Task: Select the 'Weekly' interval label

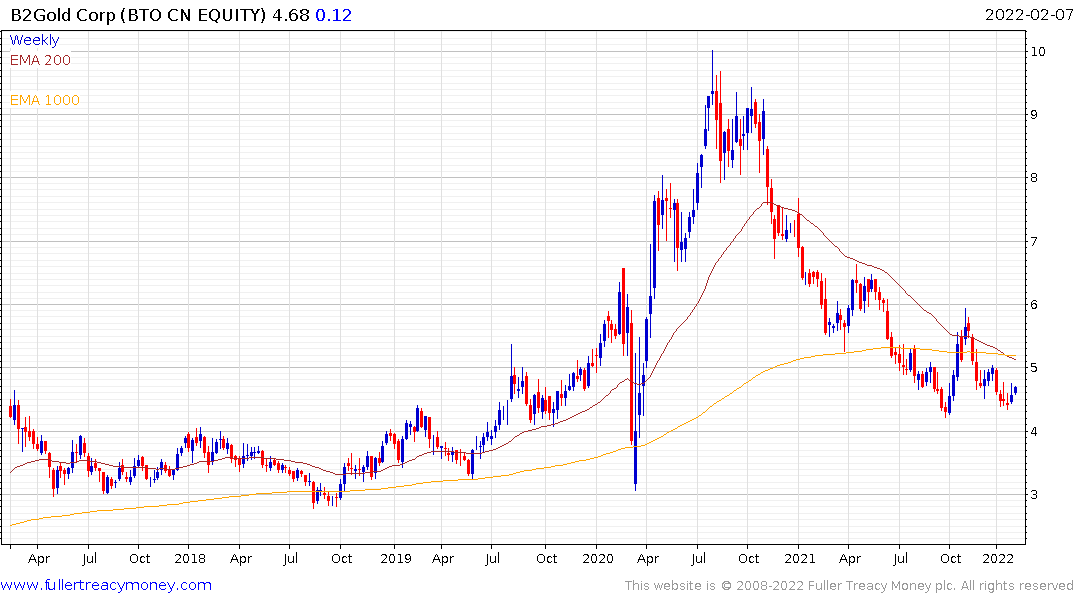Action: pos(34,40)
